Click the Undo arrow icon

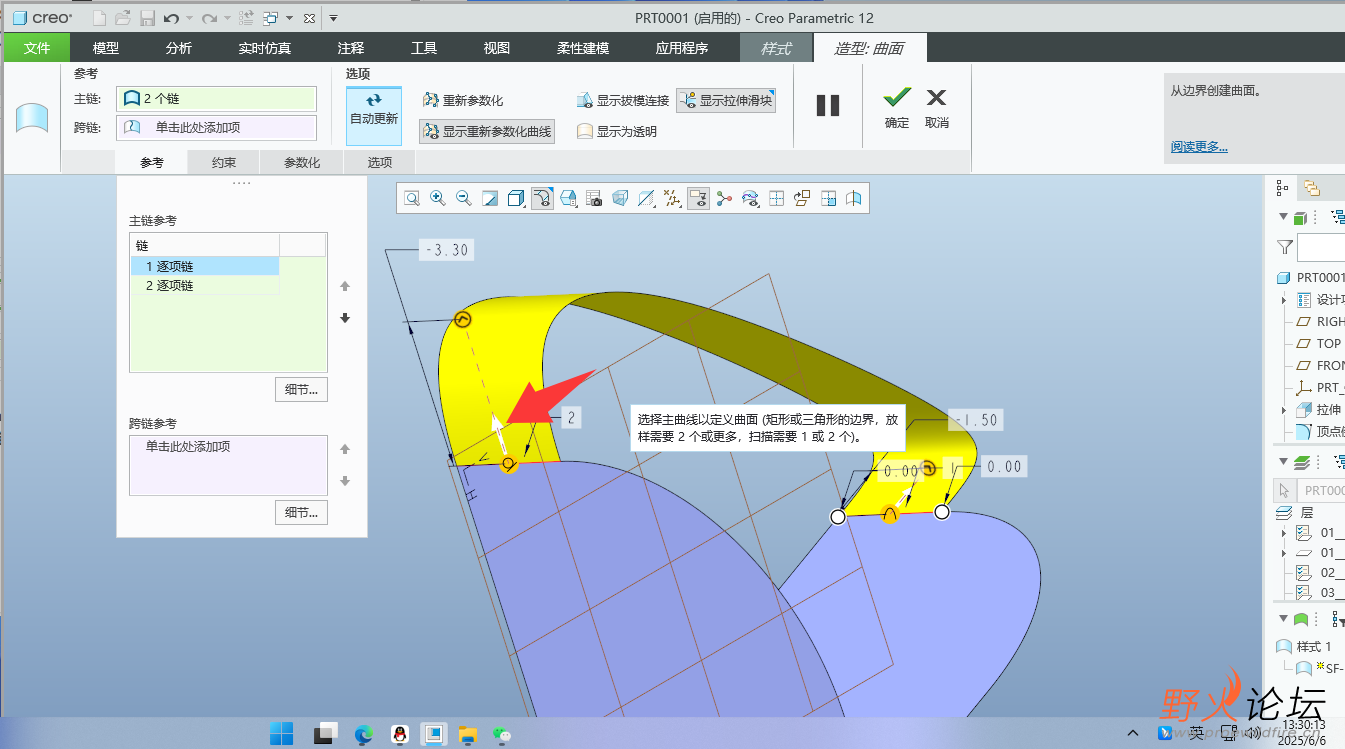[x=171, y=18]
